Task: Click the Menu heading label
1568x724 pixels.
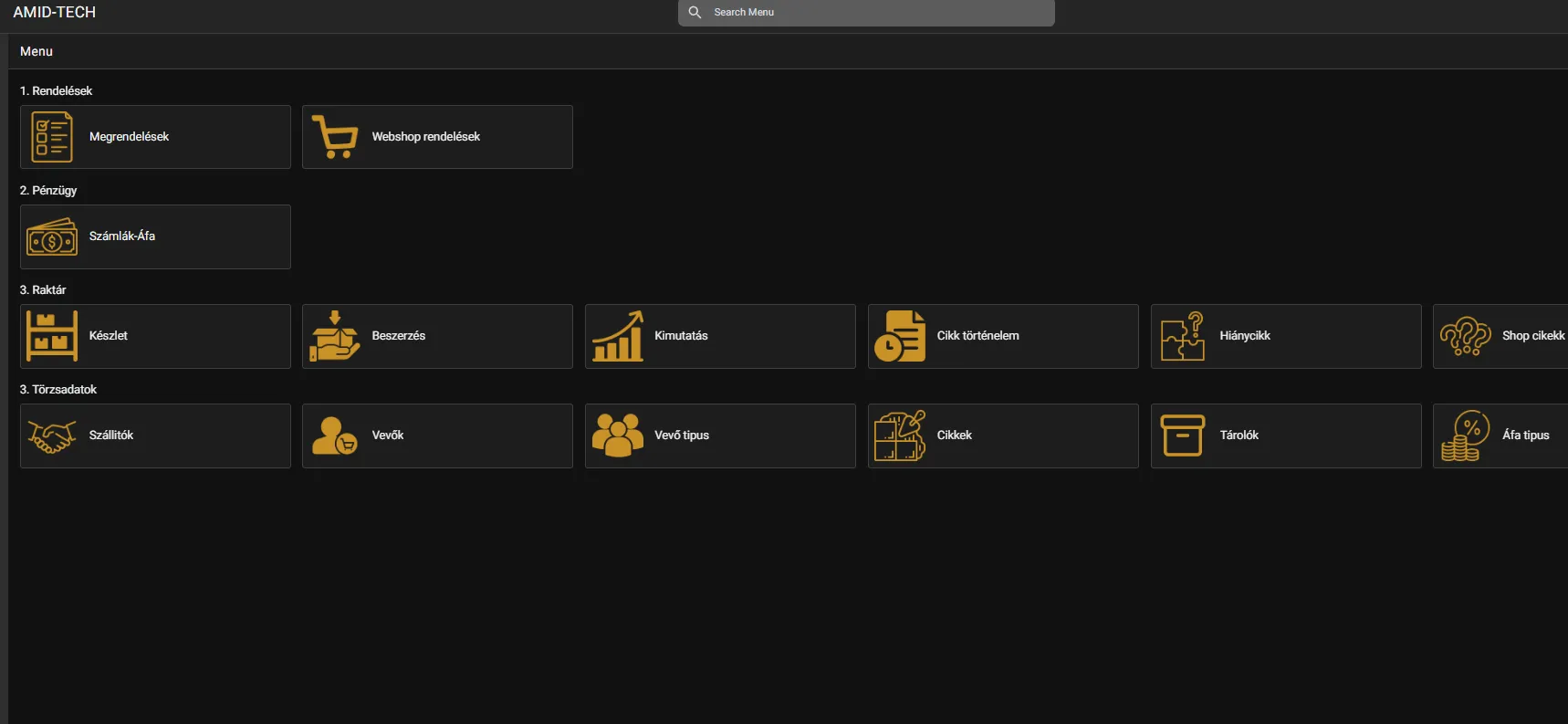Action: click(37, 51)
